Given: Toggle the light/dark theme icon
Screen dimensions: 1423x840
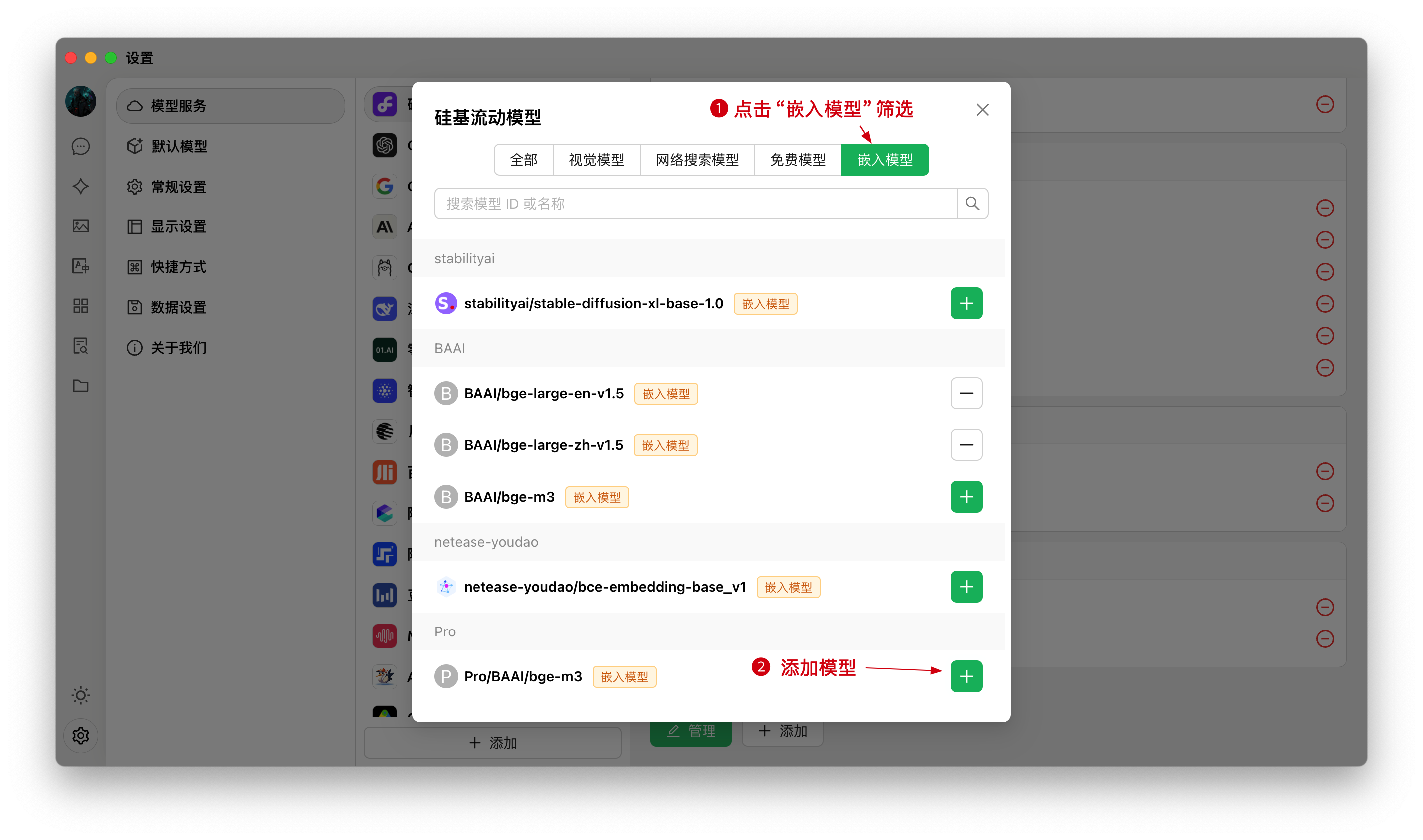Looking at the screenshot, I should coord(81,695).
